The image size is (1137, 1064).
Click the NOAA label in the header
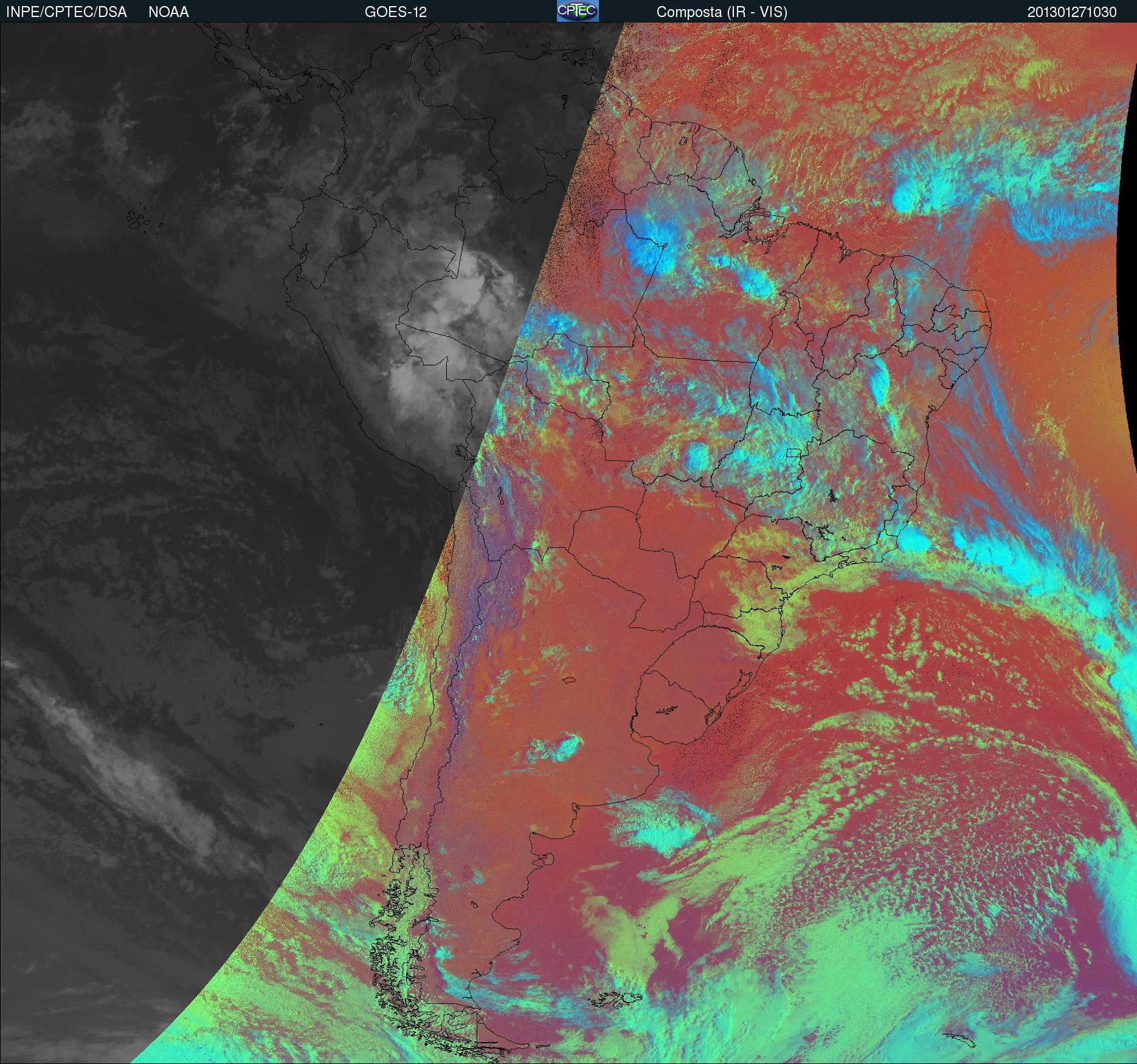168,12
